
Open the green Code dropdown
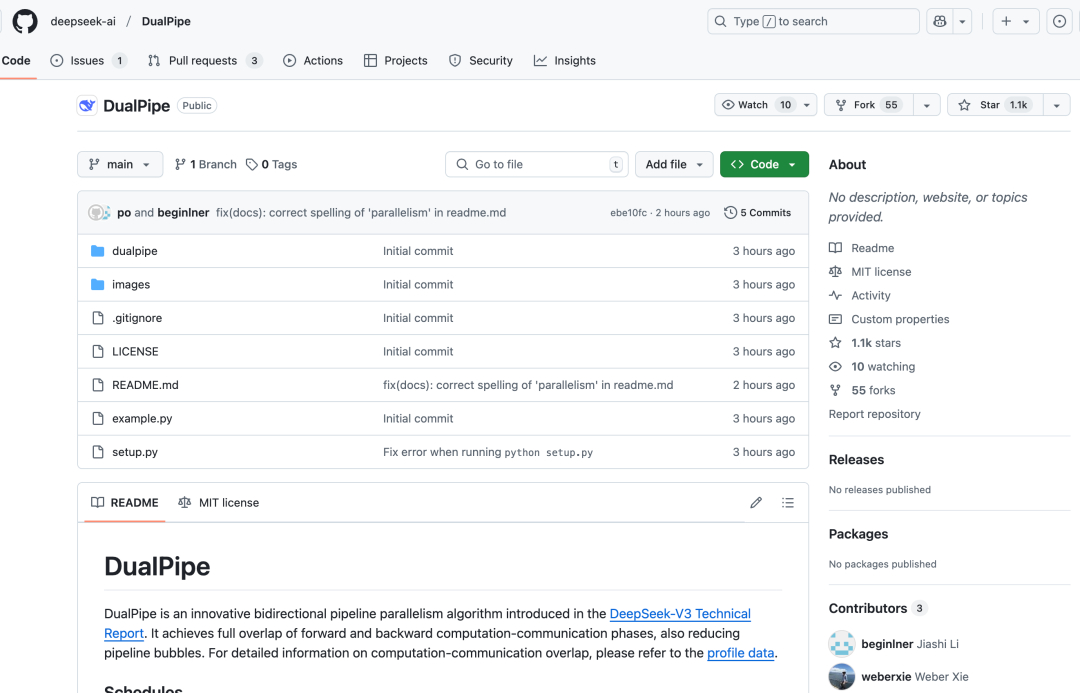[x=764, y=165]
